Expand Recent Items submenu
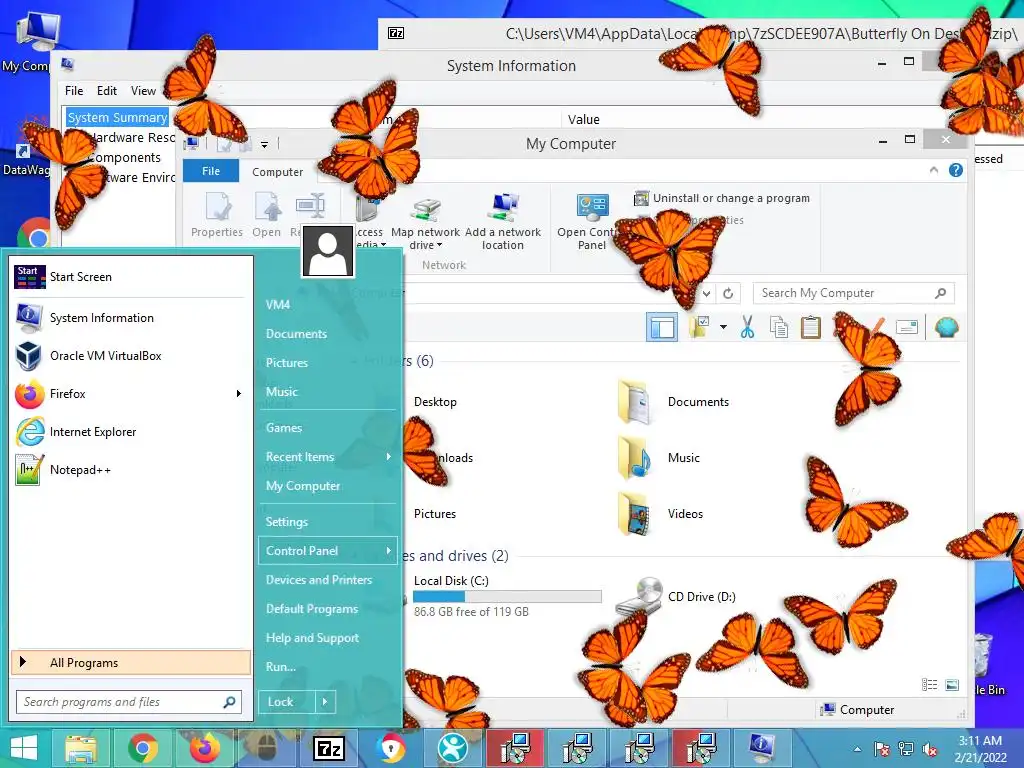This screenshot has height=768, width=1024. (389, 456)
